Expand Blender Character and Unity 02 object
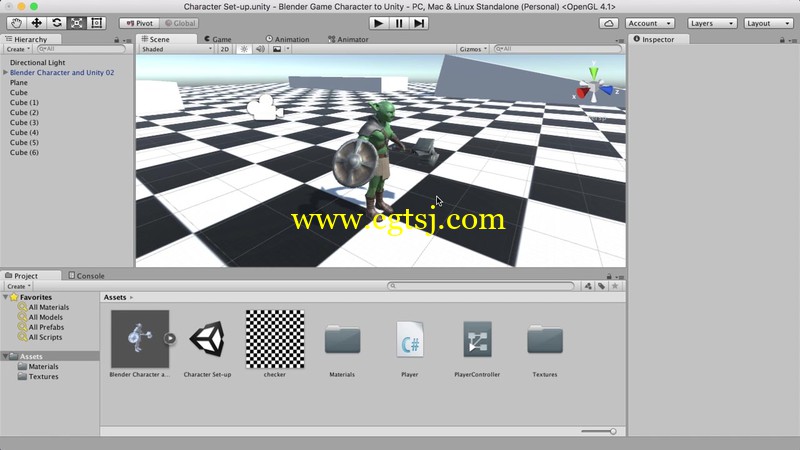Viewport: 800px width, 450px height. coord(6,72)
